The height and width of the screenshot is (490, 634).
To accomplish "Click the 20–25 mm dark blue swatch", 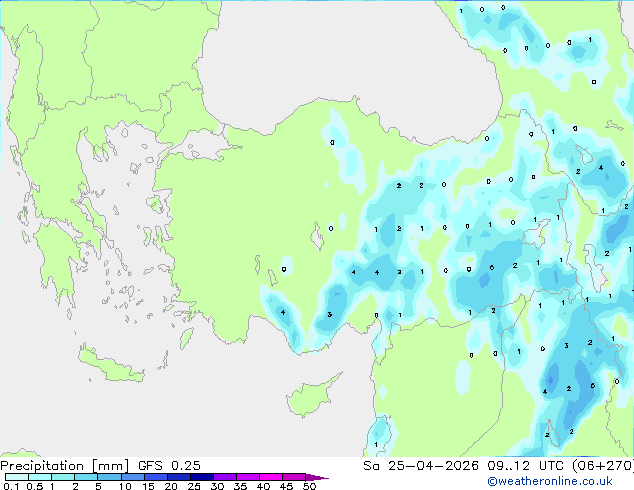I will pos(178,477).
